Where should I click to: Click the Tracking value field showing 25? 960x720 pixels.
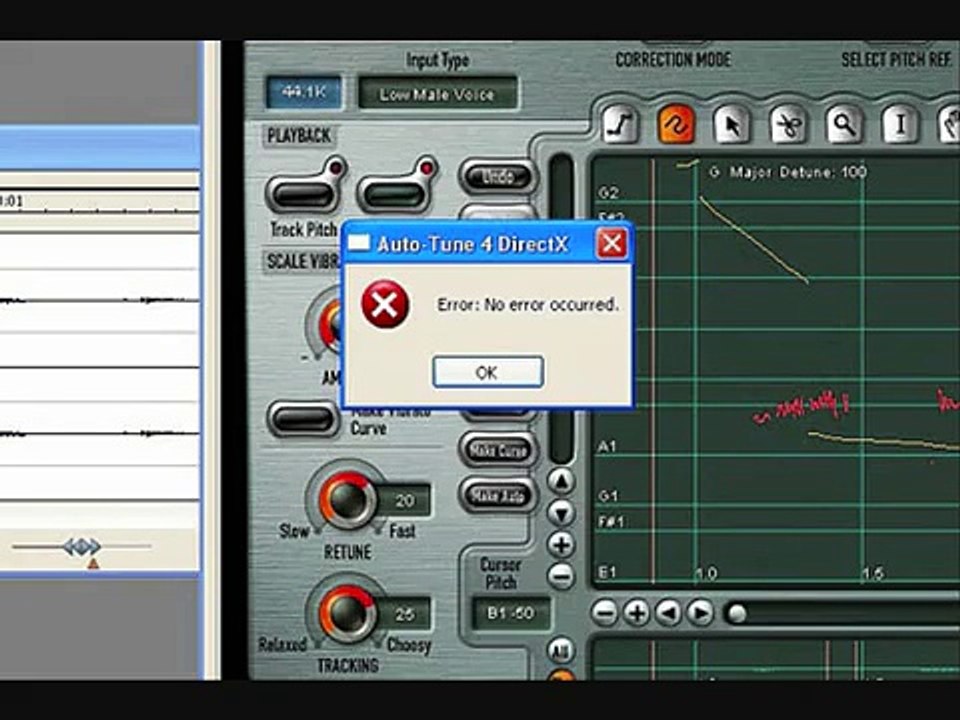coord(403,613)
